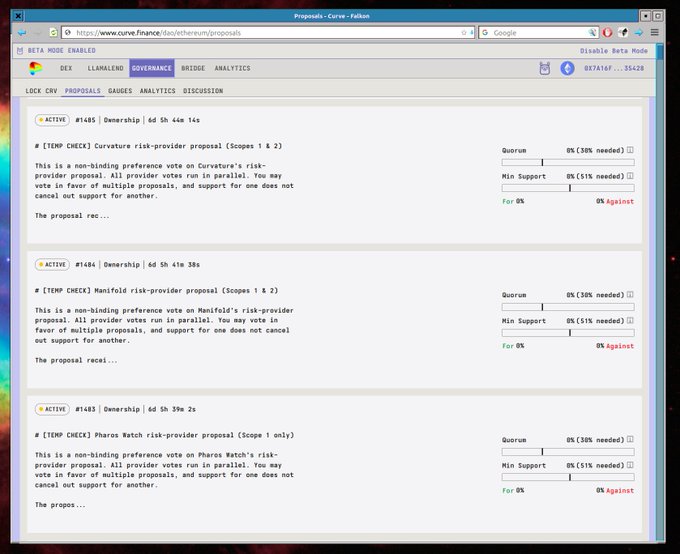The image size is (680, 554).
Task: Click Quorum progress bar of proposal #1483
Action: [x=568, y=452]
